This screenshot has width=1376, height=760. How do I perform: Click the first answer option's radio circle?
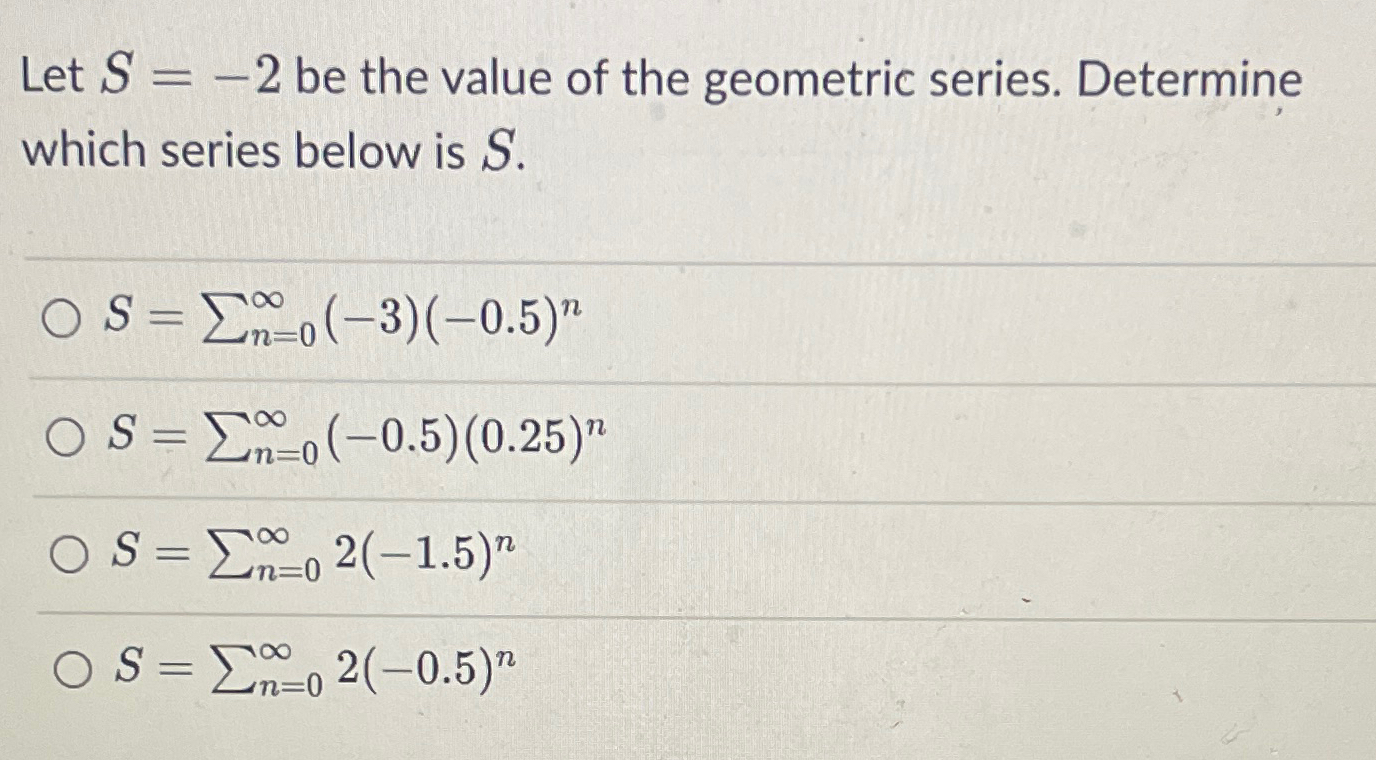64,318
